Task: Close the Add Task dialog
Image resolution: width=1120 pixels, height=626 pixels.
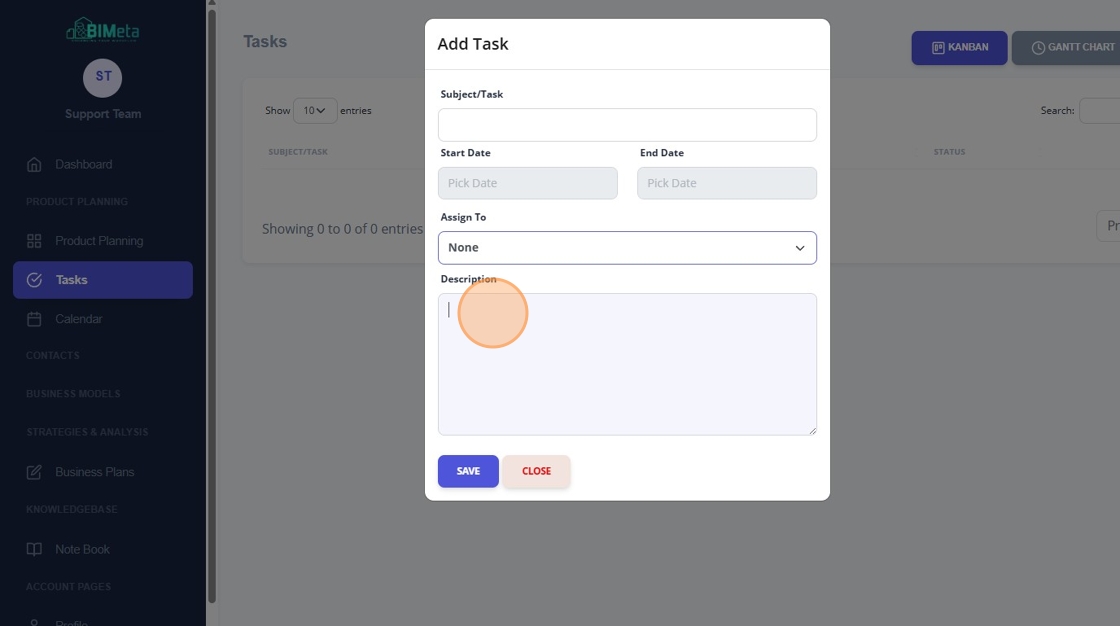Action: [x=536, y=472]
